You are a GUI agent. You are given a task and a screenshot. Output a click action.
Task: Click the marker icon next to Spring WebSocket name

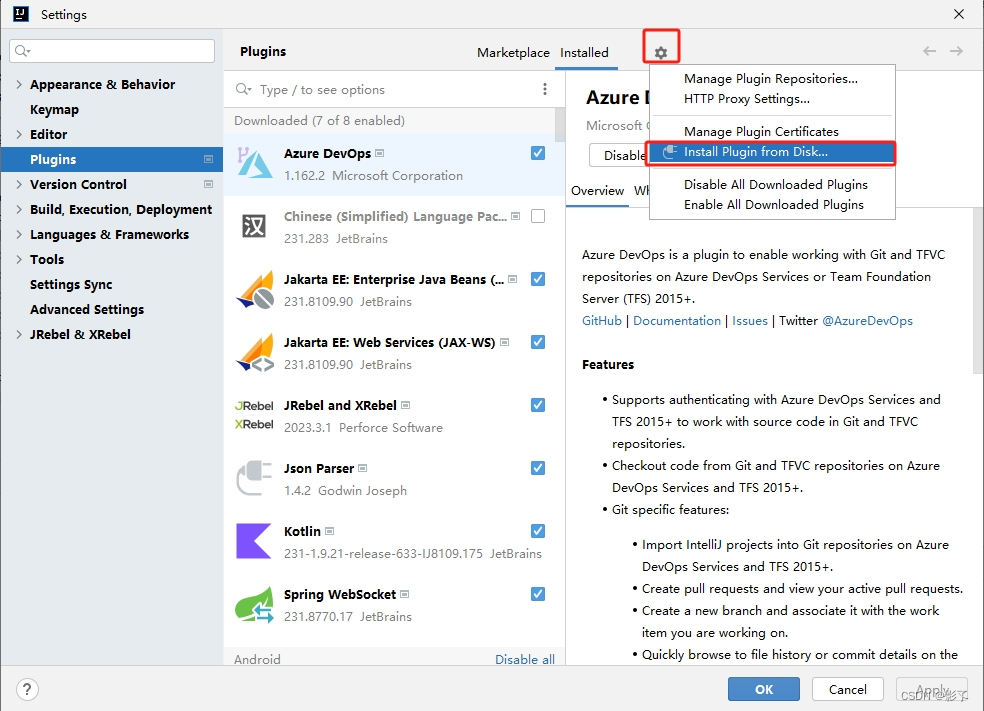click(405, 594)
